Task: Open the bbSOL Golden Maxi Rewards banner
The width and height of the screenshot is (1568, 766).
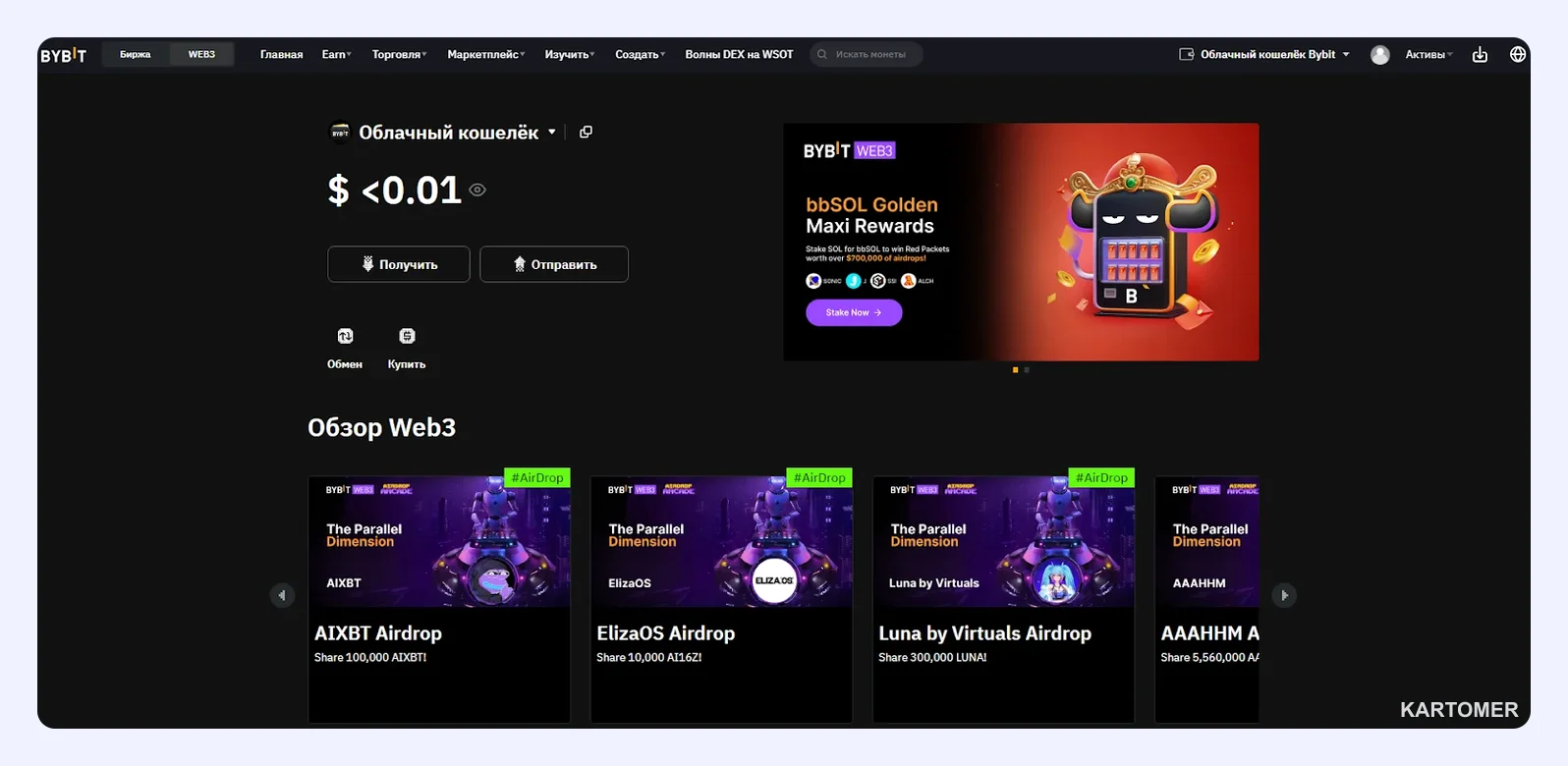Action: click(1021, 242)
